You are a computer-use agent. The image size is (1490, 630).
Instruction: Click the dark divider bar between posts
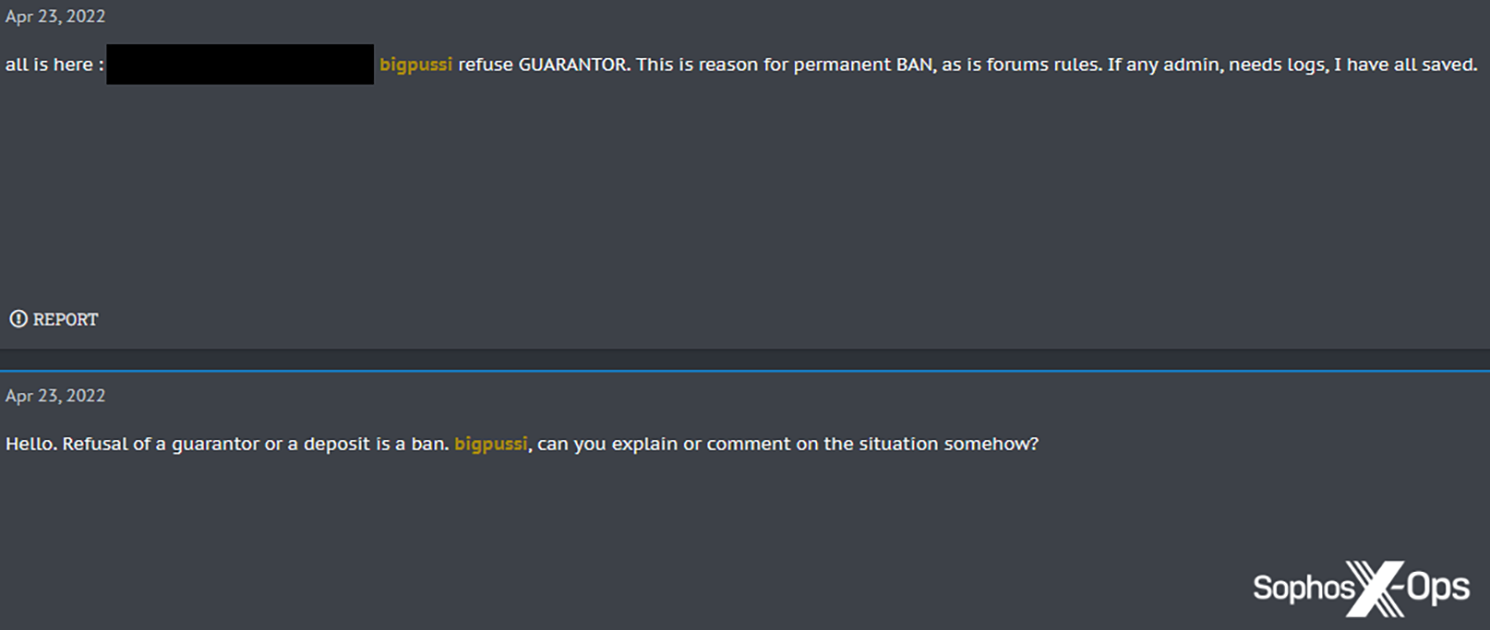point(745,358)
